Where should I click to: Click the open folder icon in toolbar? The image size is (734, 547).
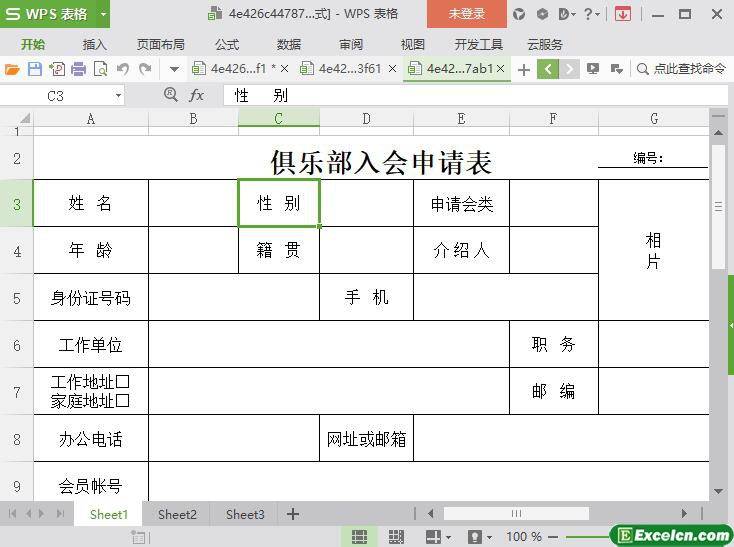coord(12,69)
